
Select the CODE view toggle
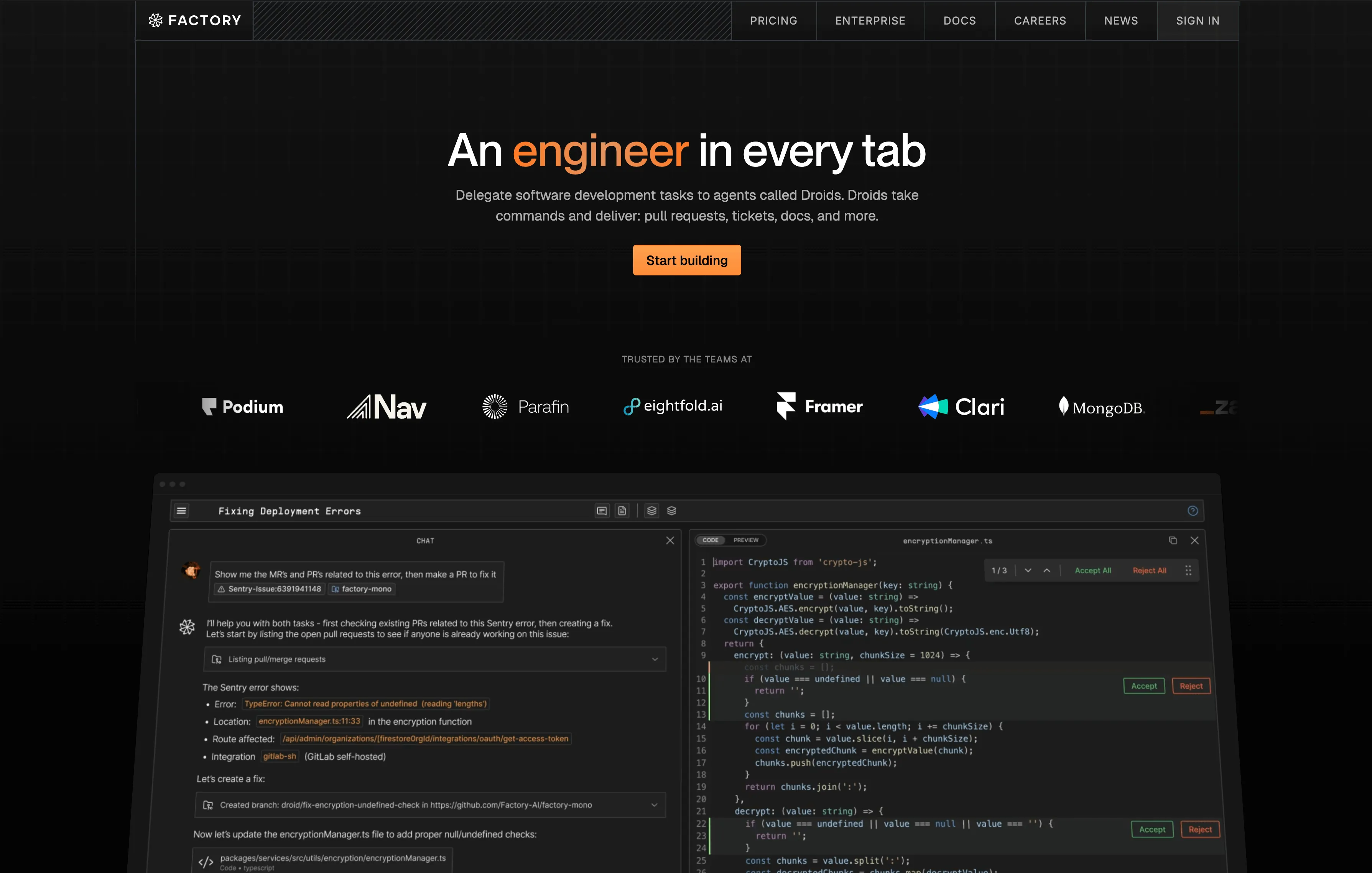pos(710,540)
